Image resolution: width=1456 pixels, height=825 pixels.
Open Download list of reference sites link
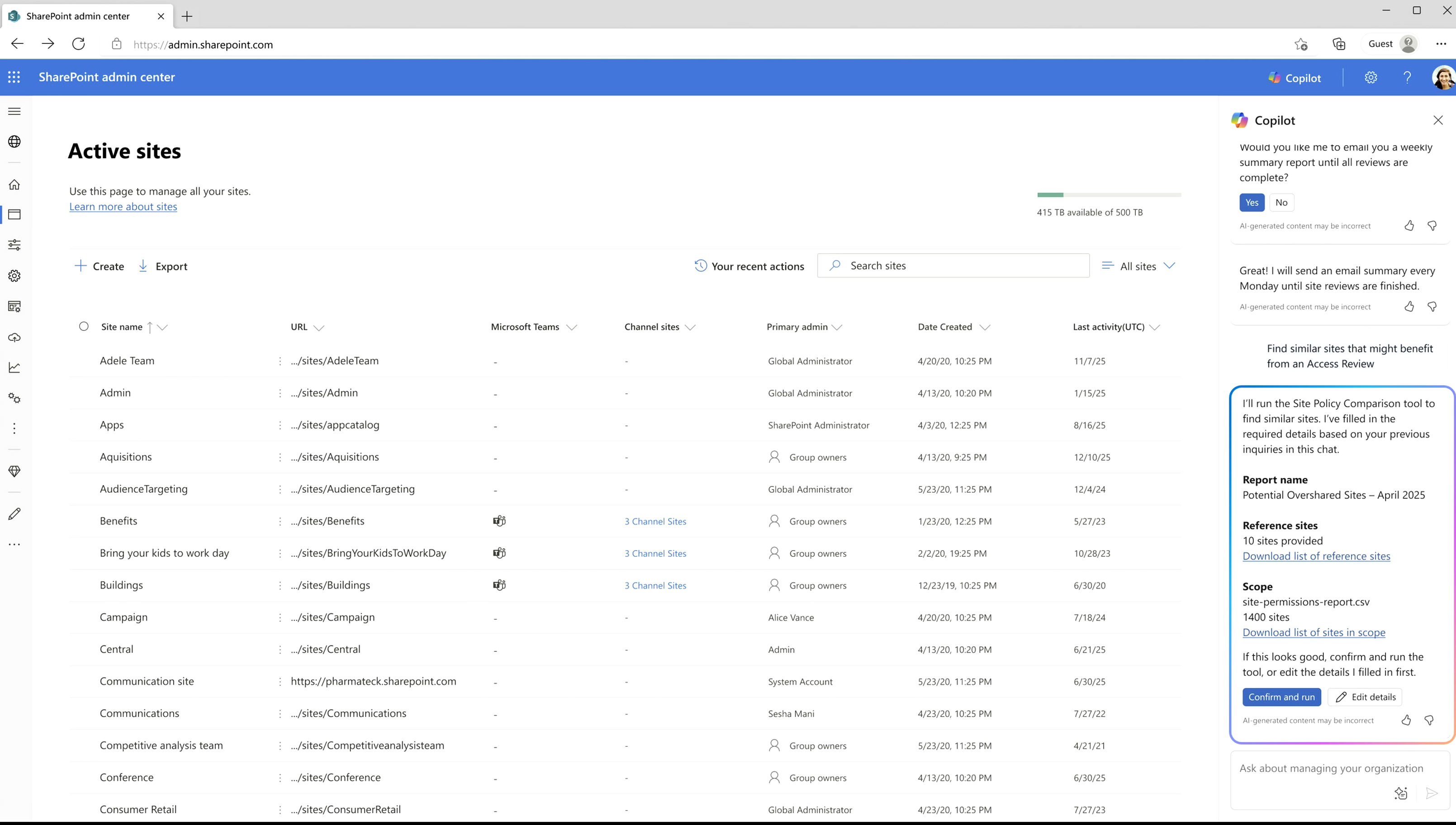coord(1316,556)
